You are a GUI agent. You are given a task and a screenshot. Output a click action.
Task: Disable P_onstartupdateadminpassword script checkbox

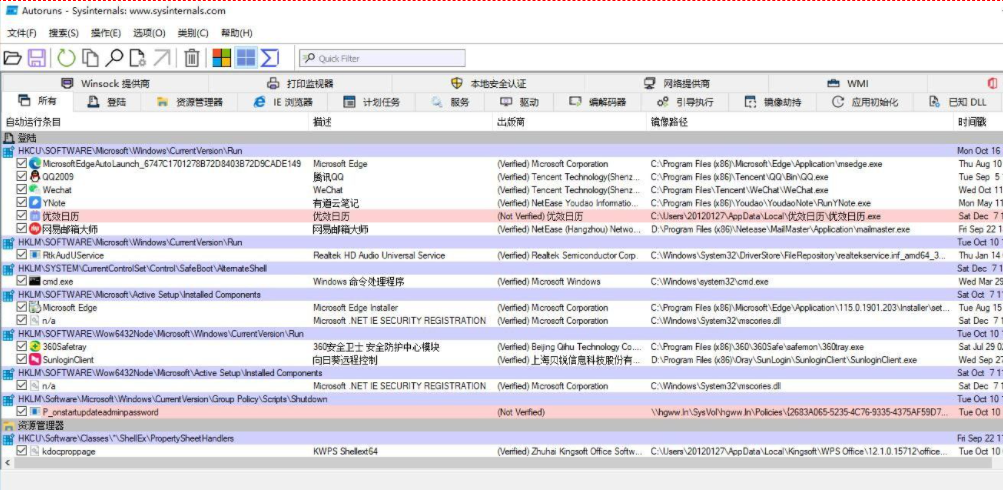pos(22,412)
